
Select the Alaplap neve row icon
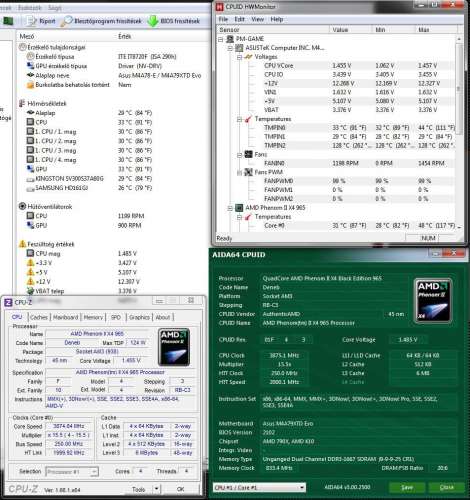click(30, 75)
